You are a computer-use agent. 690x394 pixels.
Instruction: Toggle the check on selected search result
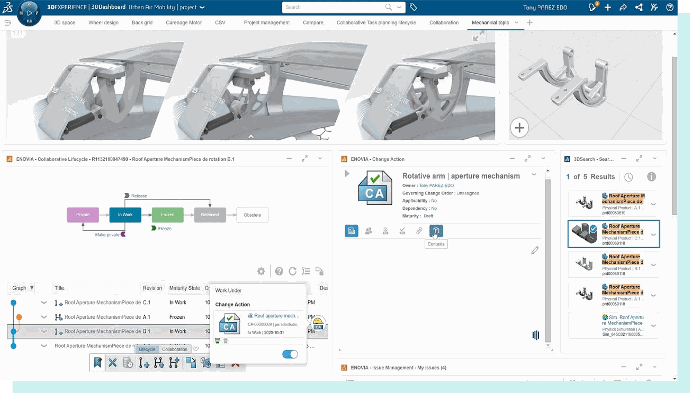point(594,229)
